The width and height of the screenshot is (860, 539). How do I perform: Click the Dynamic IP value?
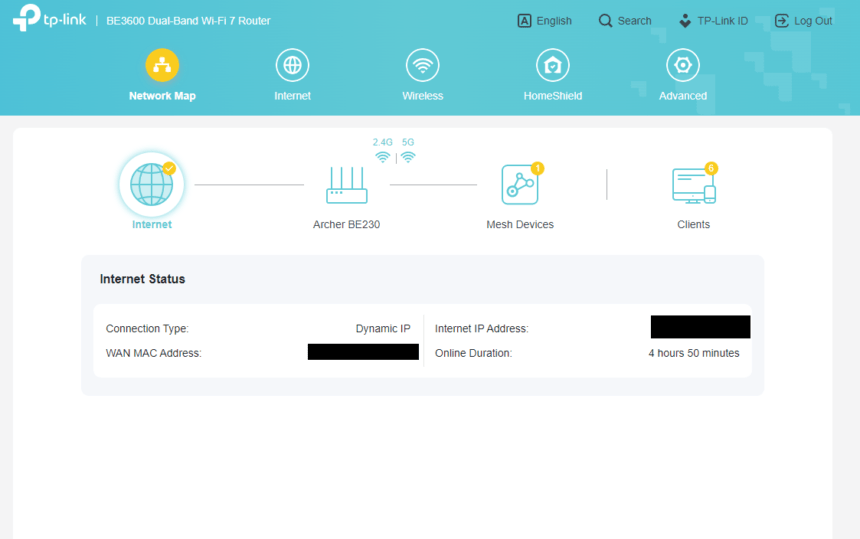[x=383, y=328]
